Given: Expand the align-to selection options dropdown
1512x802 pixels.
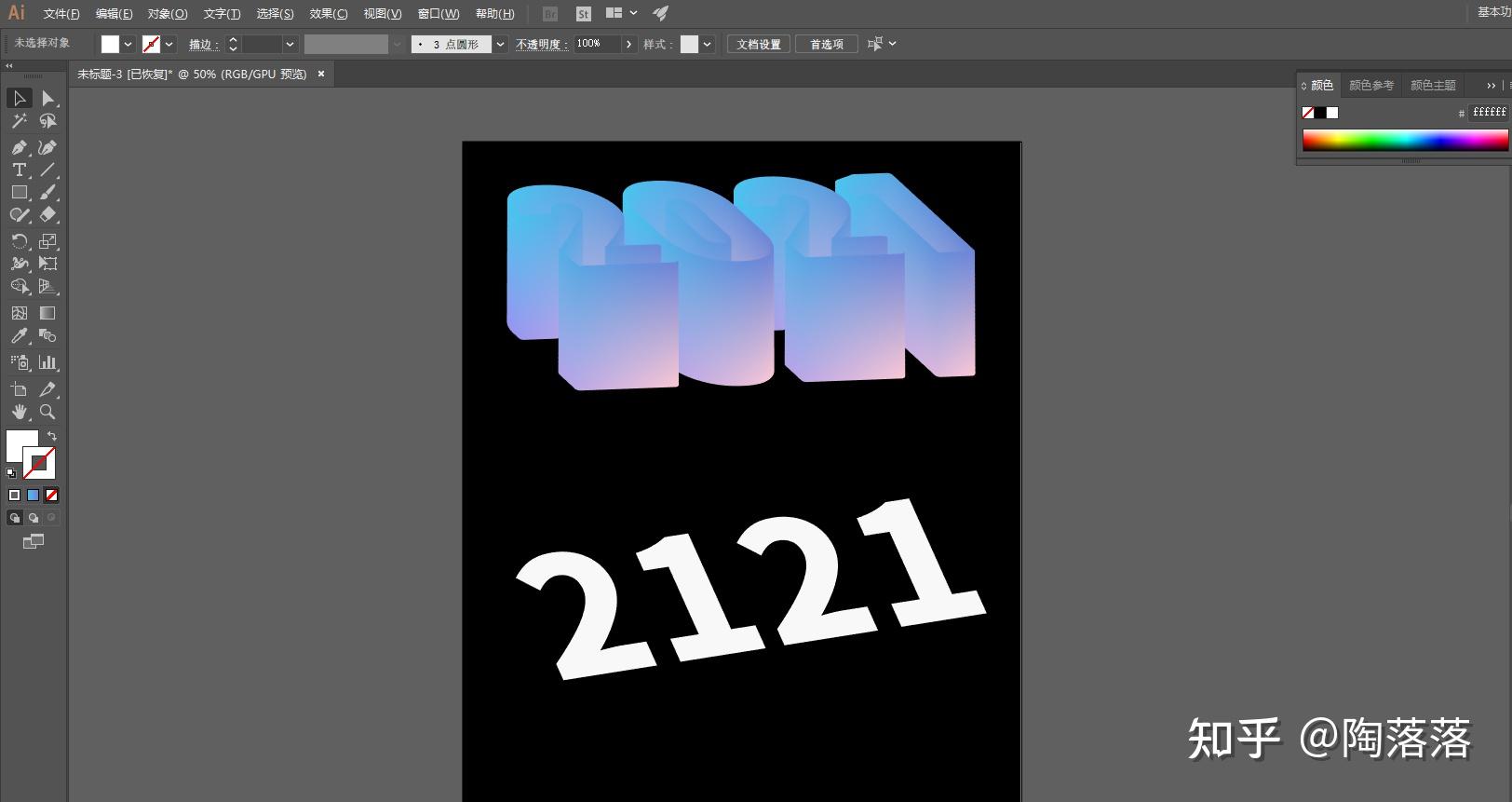Looking at the screenshot, I should (893, 44).
